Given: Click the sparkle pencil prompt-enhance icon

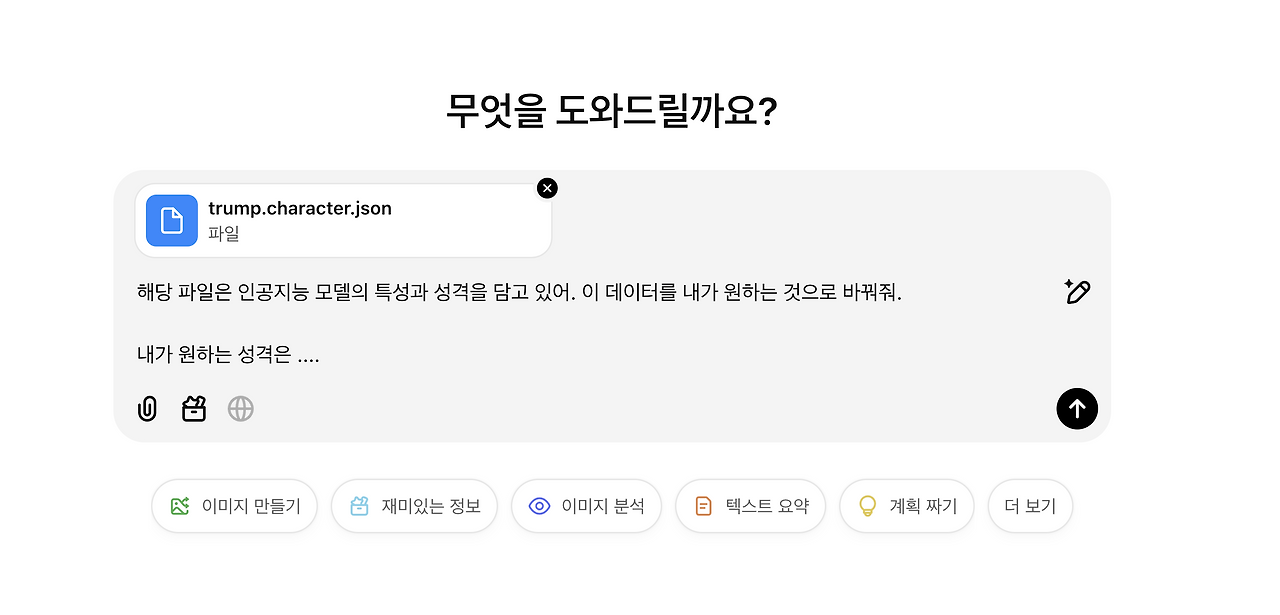Looking at the screenshot, I should point(1077,292).
